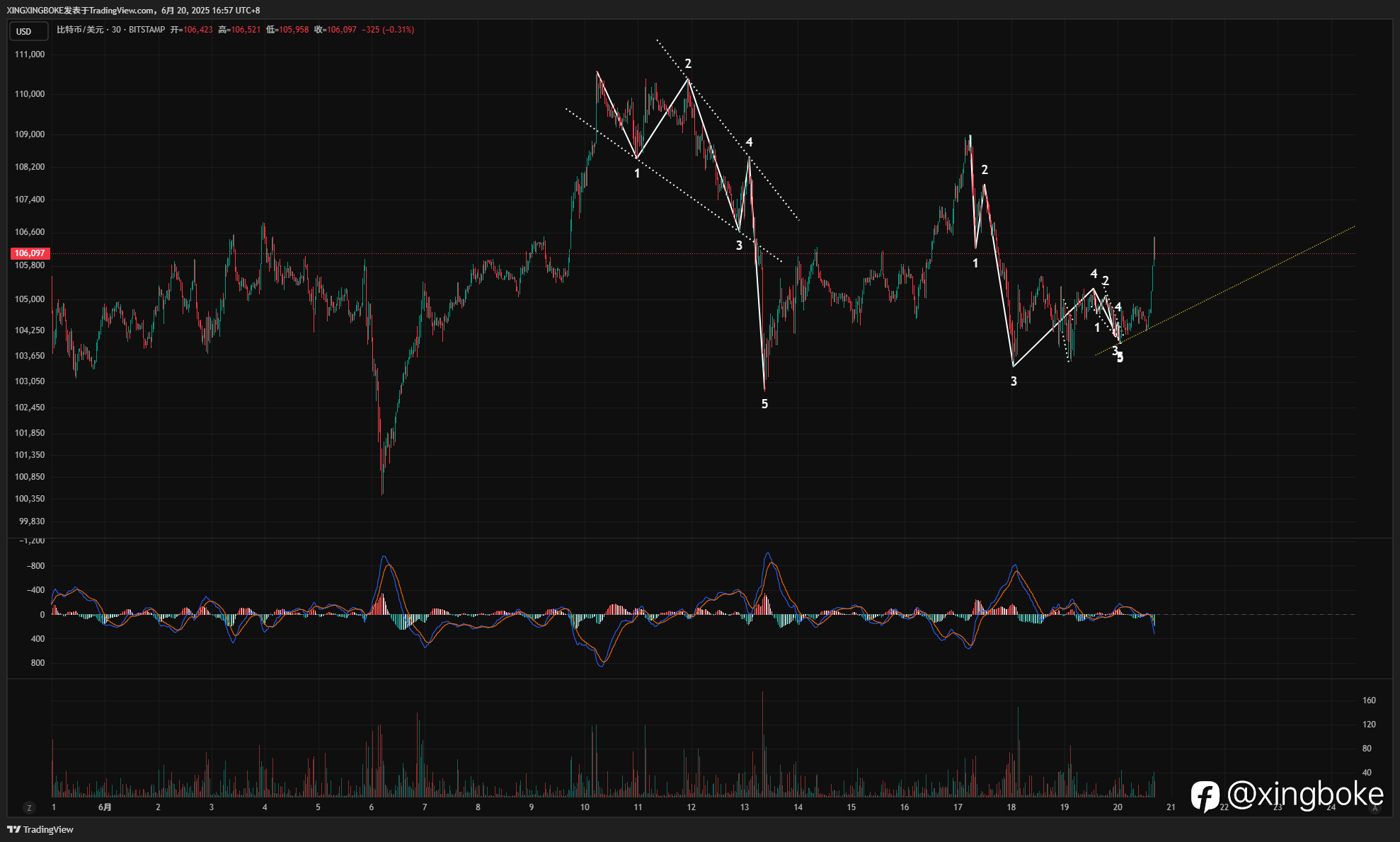Click the Facebook logo beside @xingboke
This screenshot has height=842, width=1400.
tap(1205, 796)
